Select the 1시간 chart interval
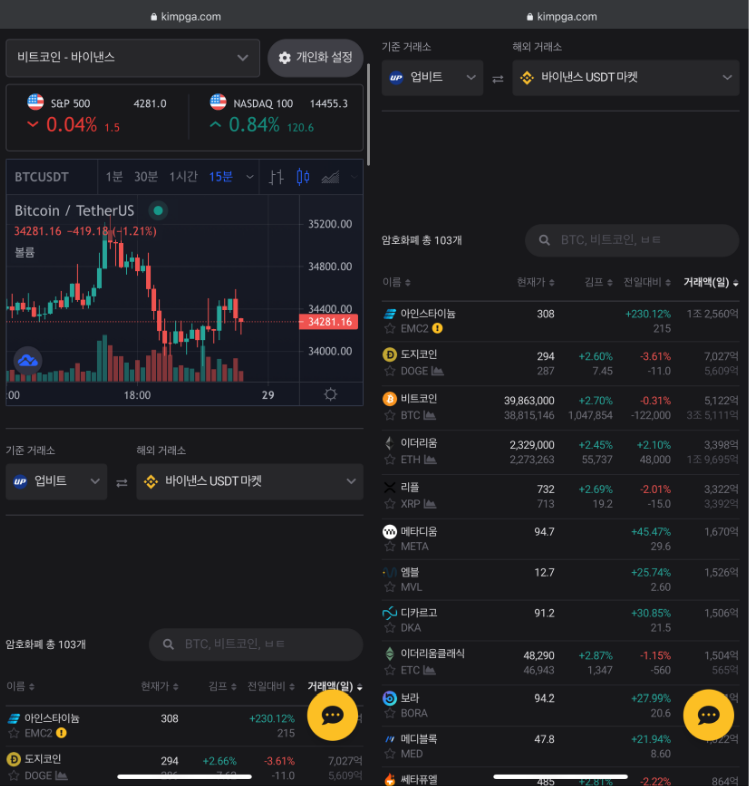This screenshot has width=749, height=786. point(183,176)
